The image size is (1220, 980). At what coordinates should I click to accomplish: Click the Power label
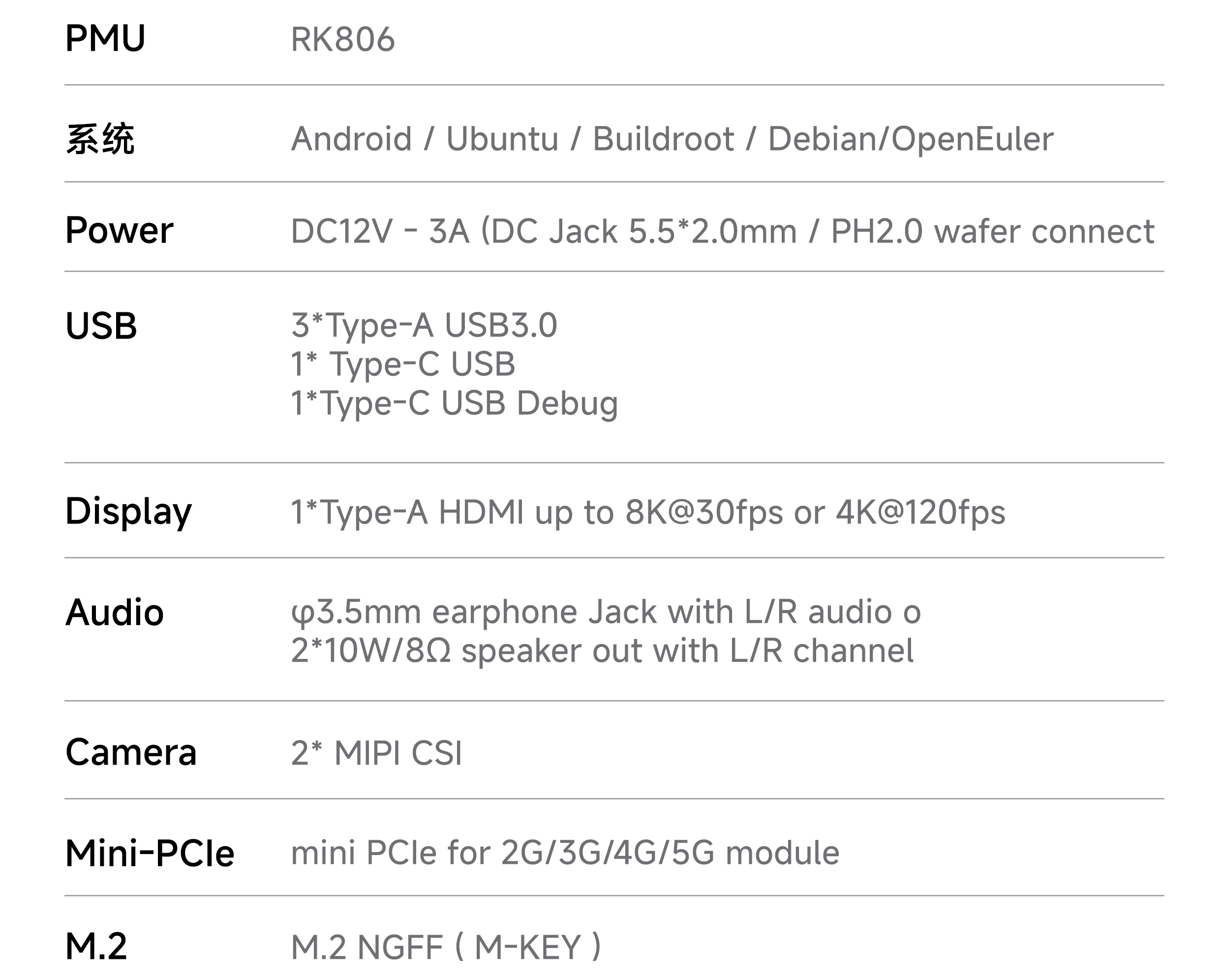tap(119, 231)
